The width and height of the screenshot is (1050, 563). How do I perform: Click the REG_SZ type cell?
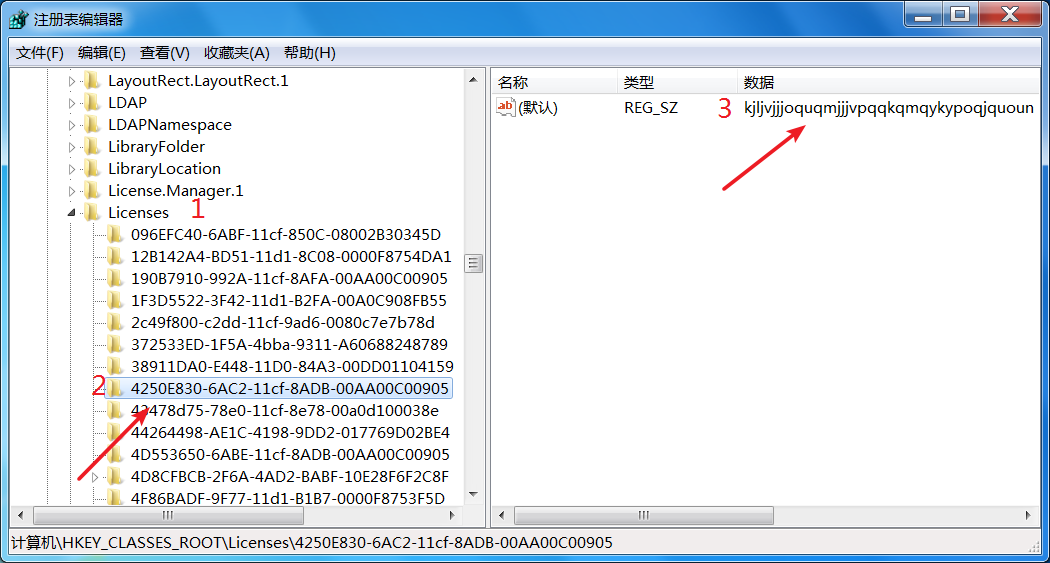click(651, 108)
